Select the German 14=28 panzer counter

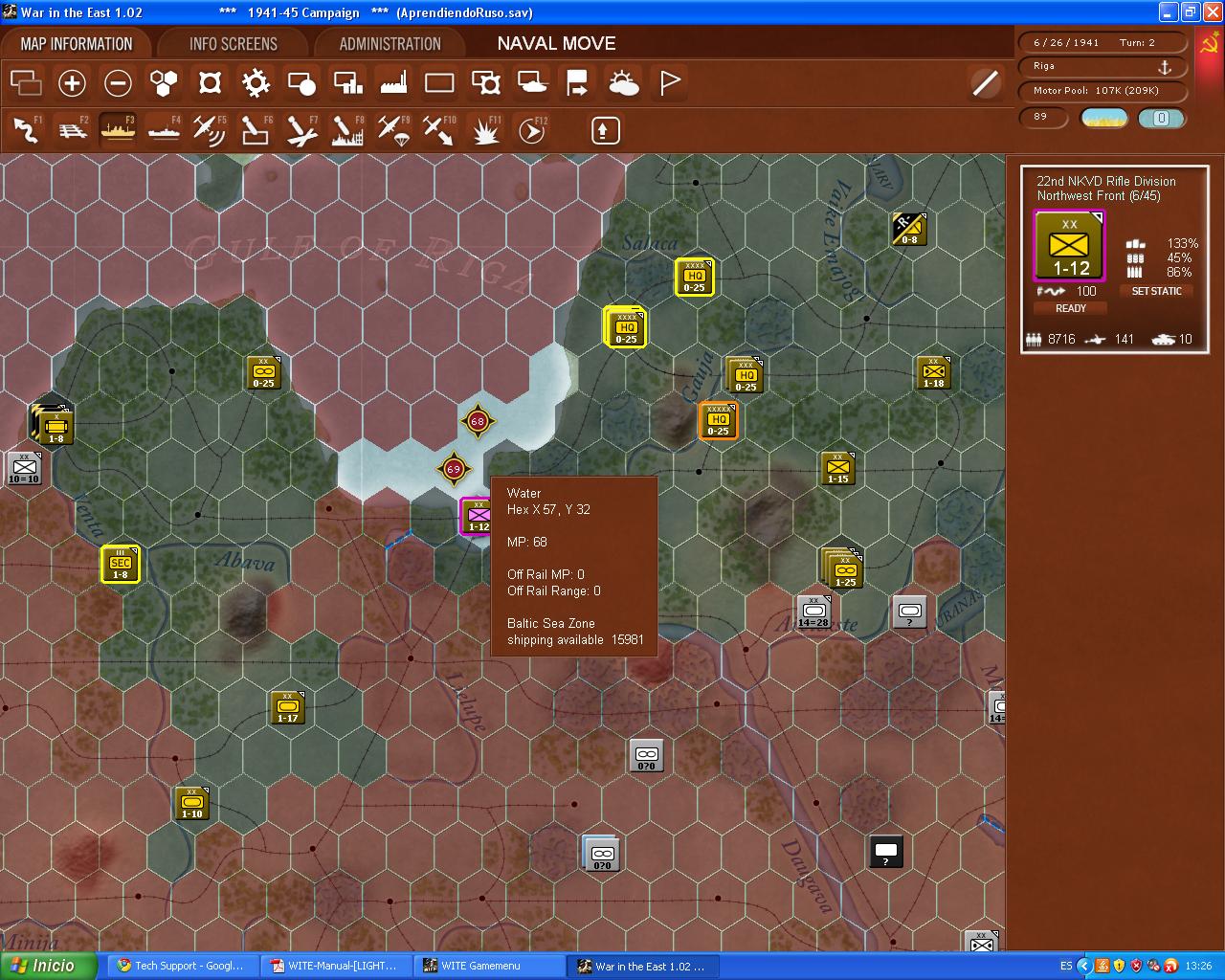(814, 612)
